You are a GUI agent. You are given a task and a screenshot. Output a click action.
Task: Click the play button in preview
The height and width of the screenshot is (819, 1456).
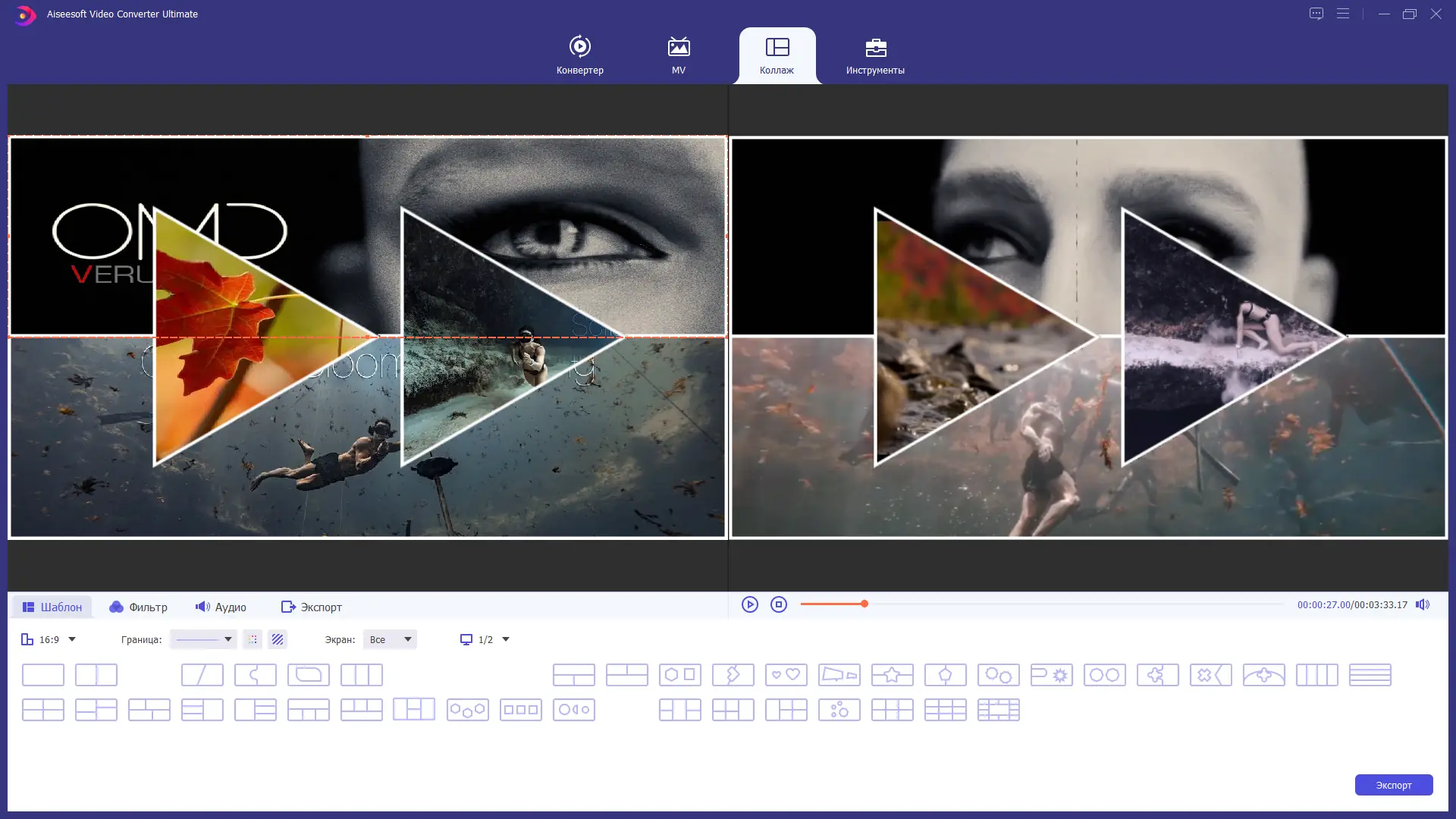749,604
